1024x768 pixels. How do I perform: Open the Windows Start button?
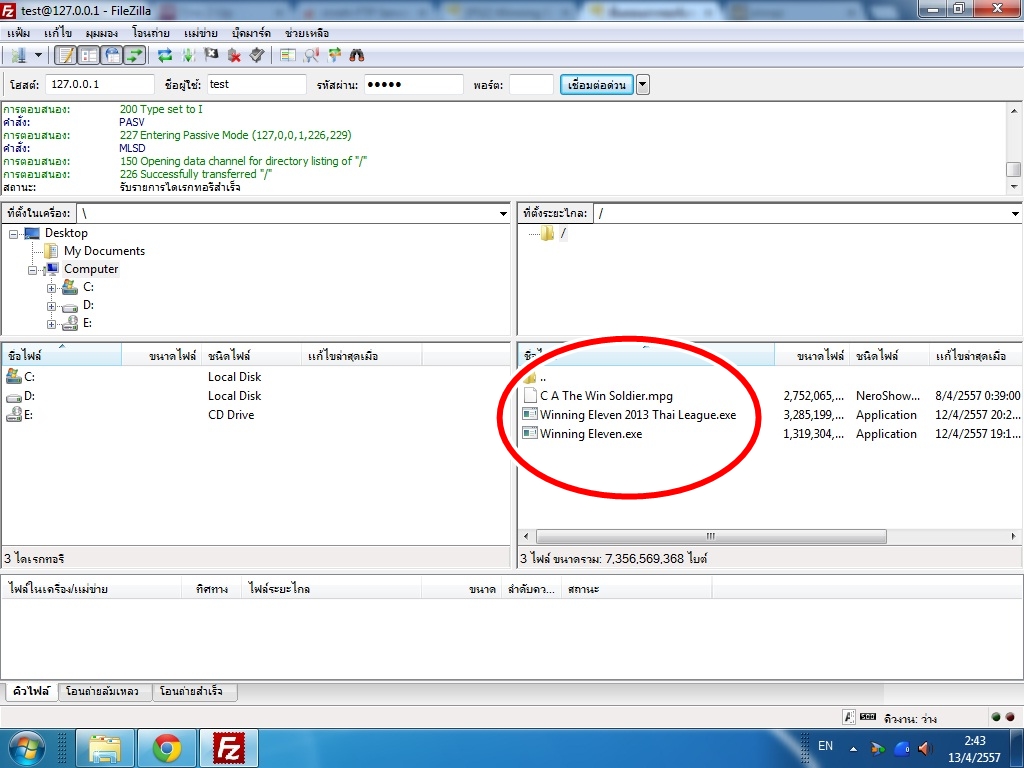[26, 748]
